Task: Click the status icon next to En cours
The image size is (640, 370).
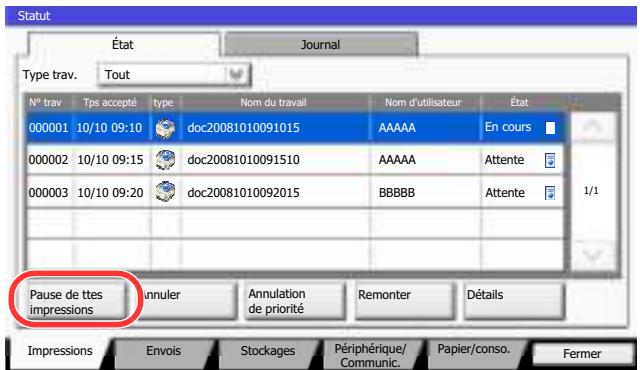Action: (x=550, y=128)
